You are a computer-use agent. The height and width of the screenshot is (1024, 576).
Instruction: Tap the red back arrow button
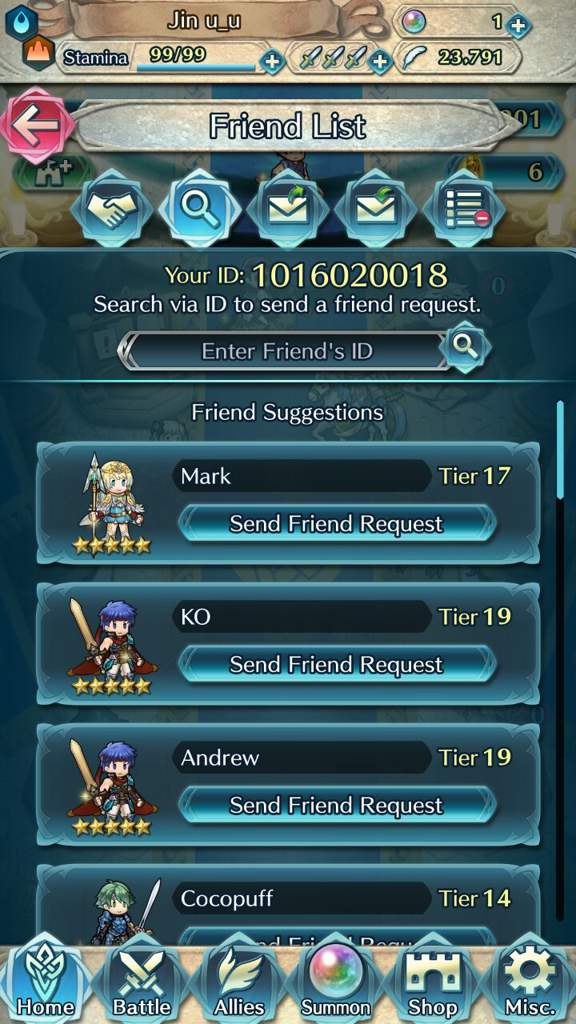[x=37, y=125]
